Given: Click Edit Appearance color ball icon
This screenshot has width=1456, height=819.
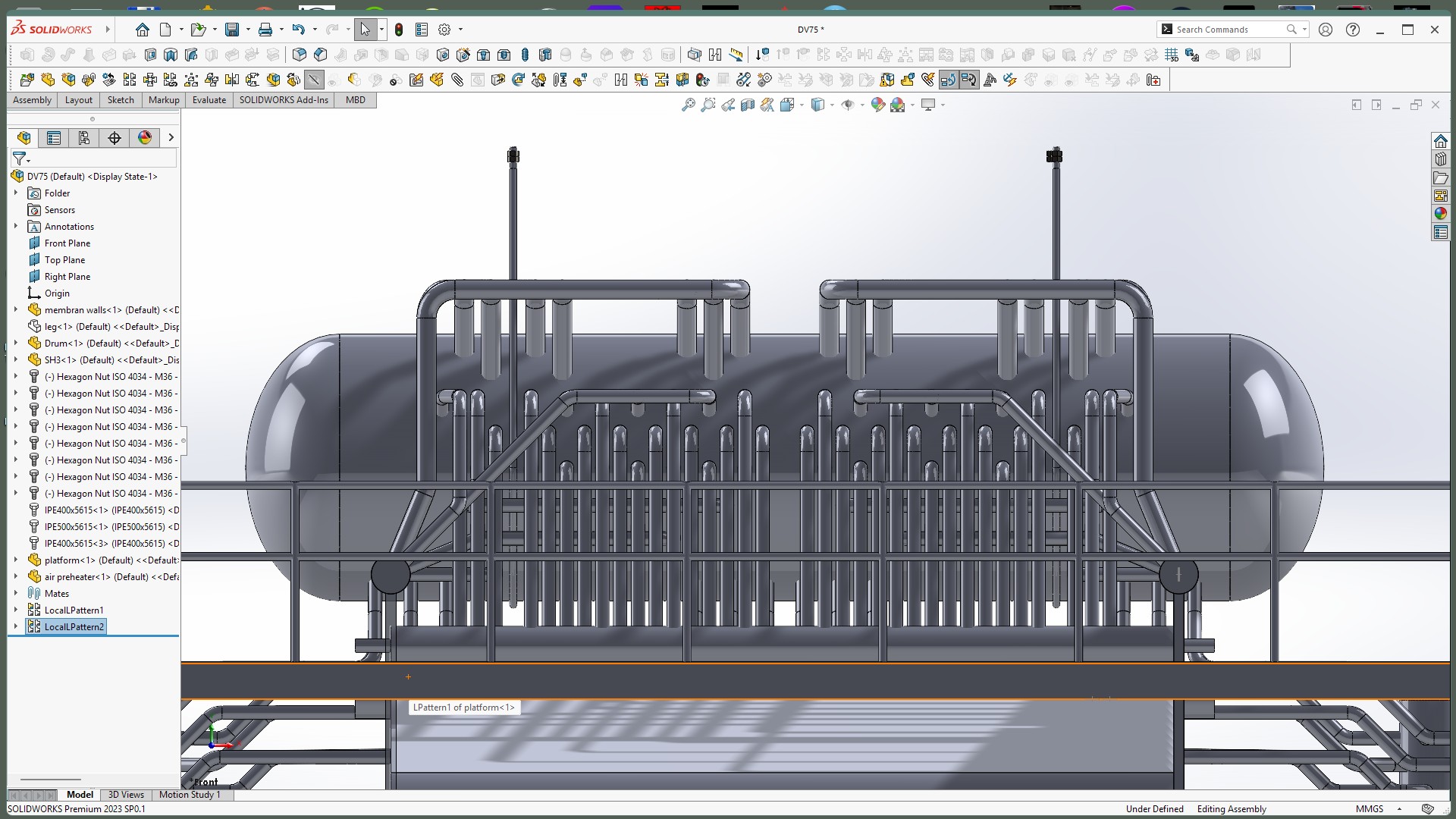Looking at the screenshot, I should click(878, 105).
